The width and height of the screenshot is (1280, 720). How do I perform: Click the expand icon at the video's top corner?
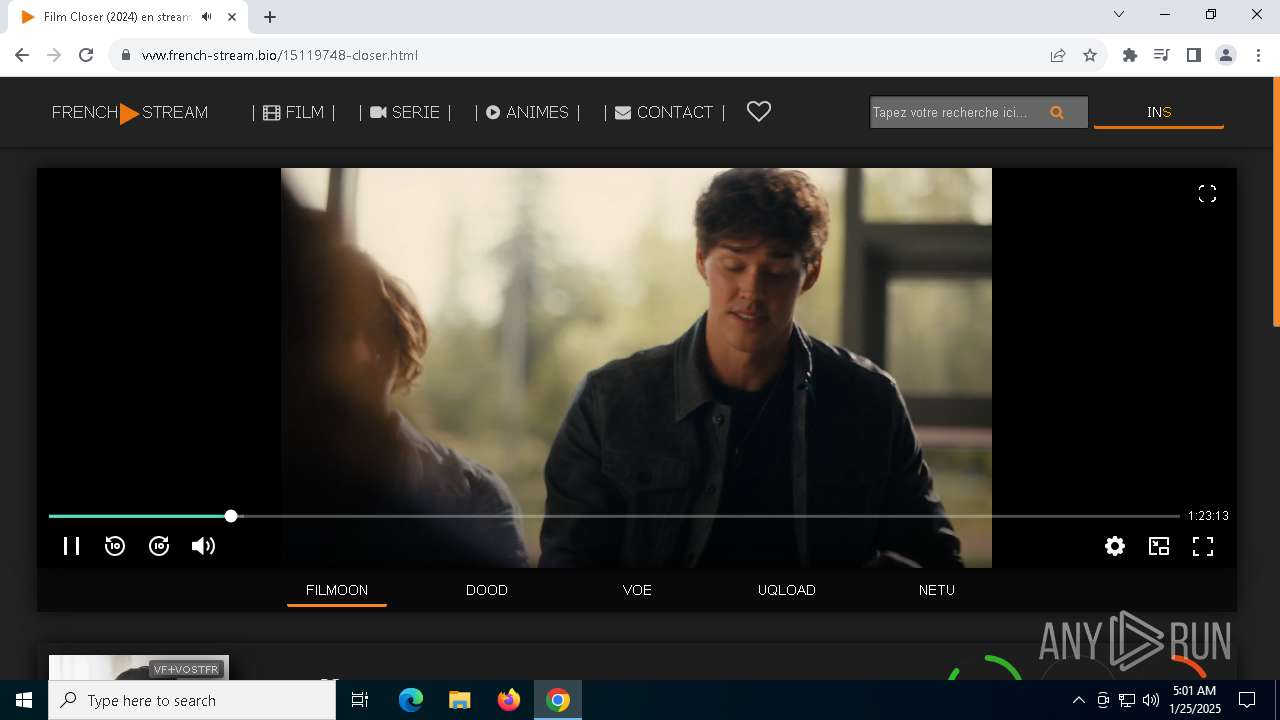[1207, 194]
